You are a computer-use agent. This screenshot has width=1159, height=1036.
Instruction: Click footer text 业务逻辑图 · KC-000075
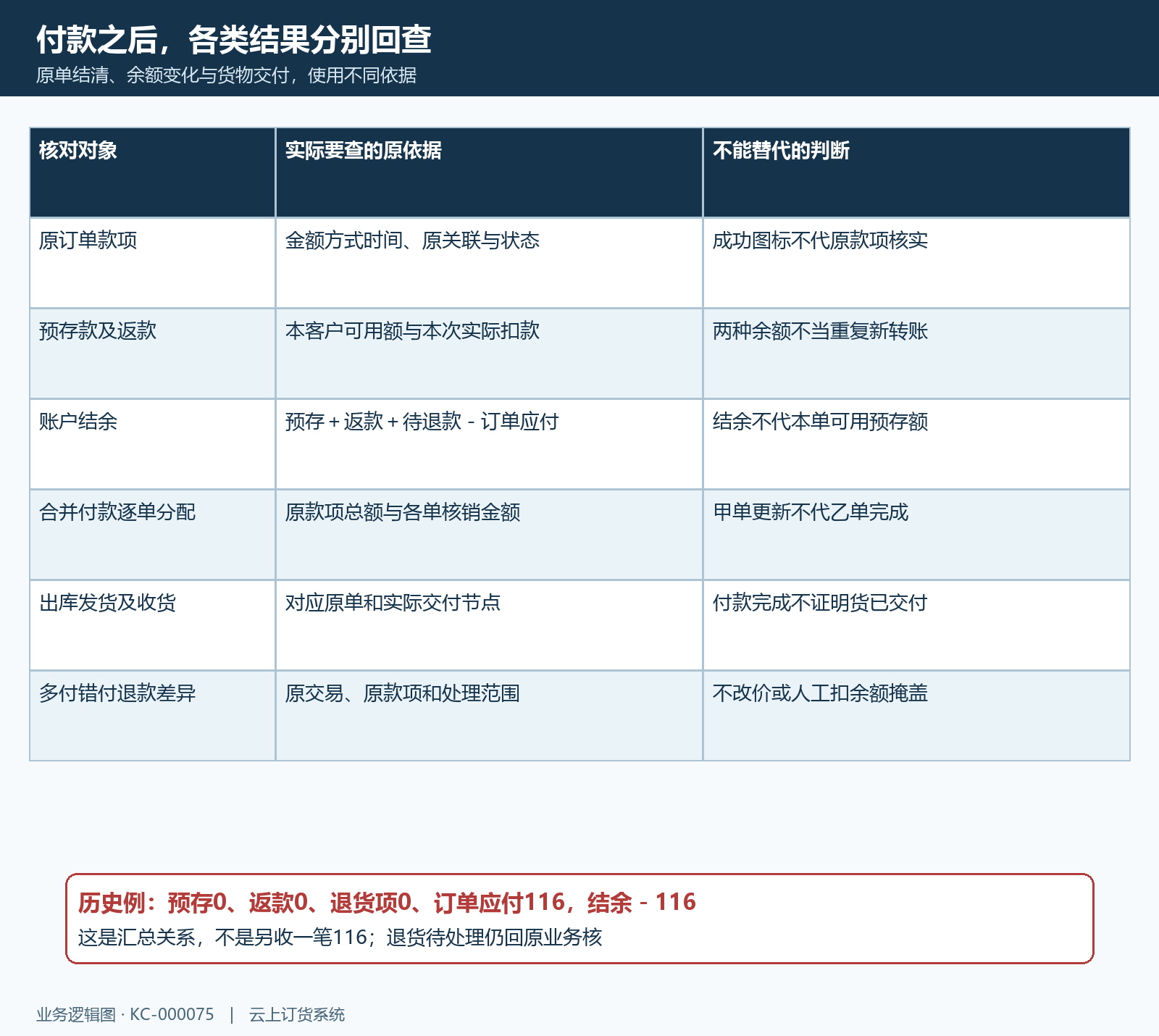pos(125,1015)
